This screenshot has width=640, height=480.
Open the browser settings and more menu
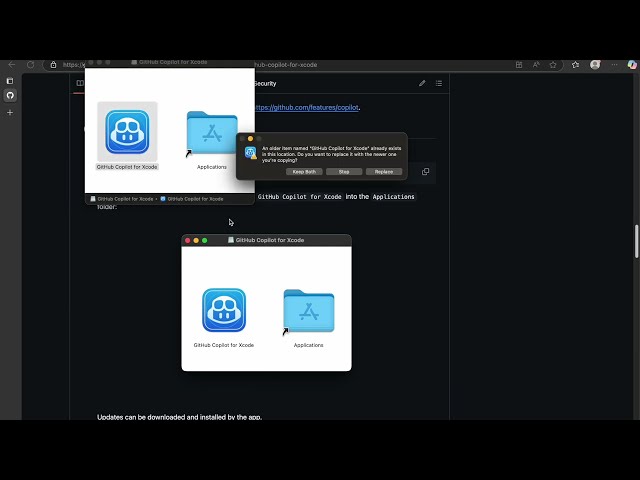tap(614, 64)
